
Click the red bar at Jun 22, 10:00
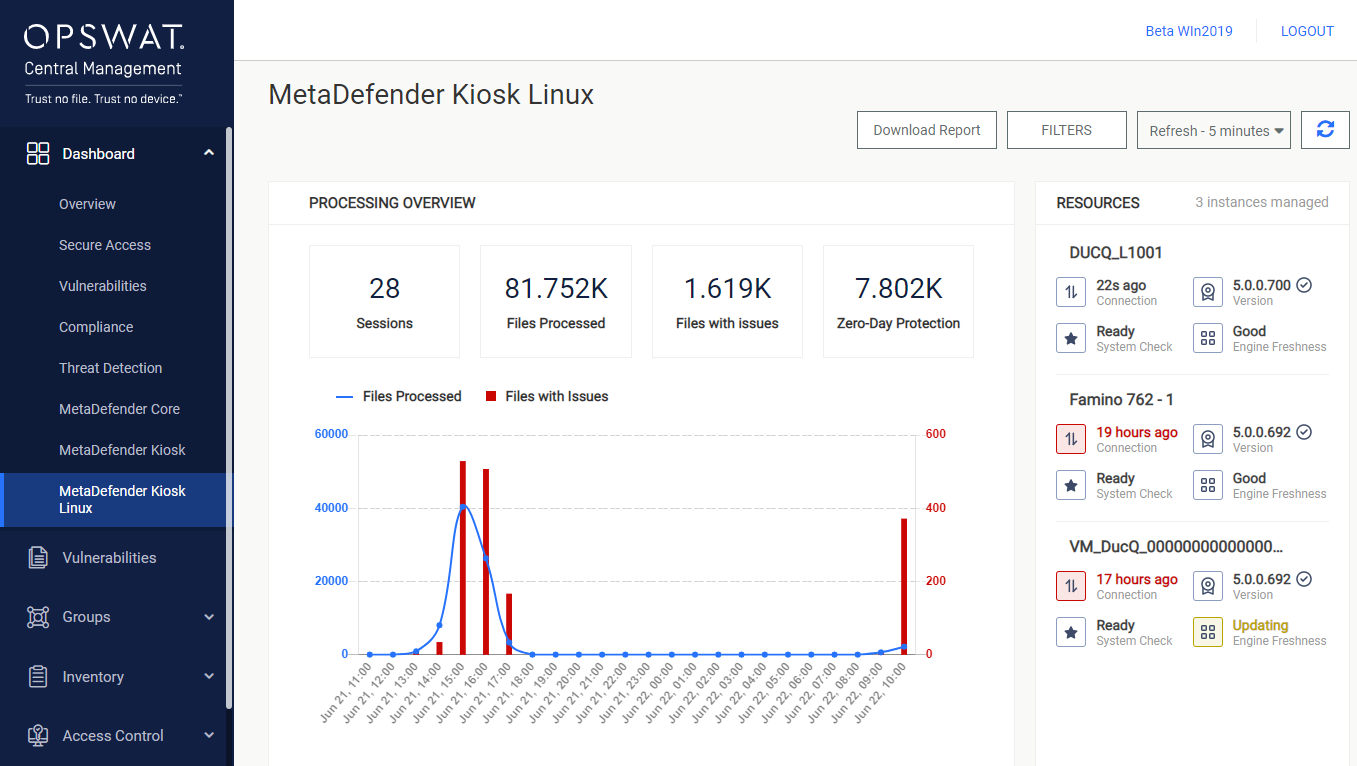point(904,586)
